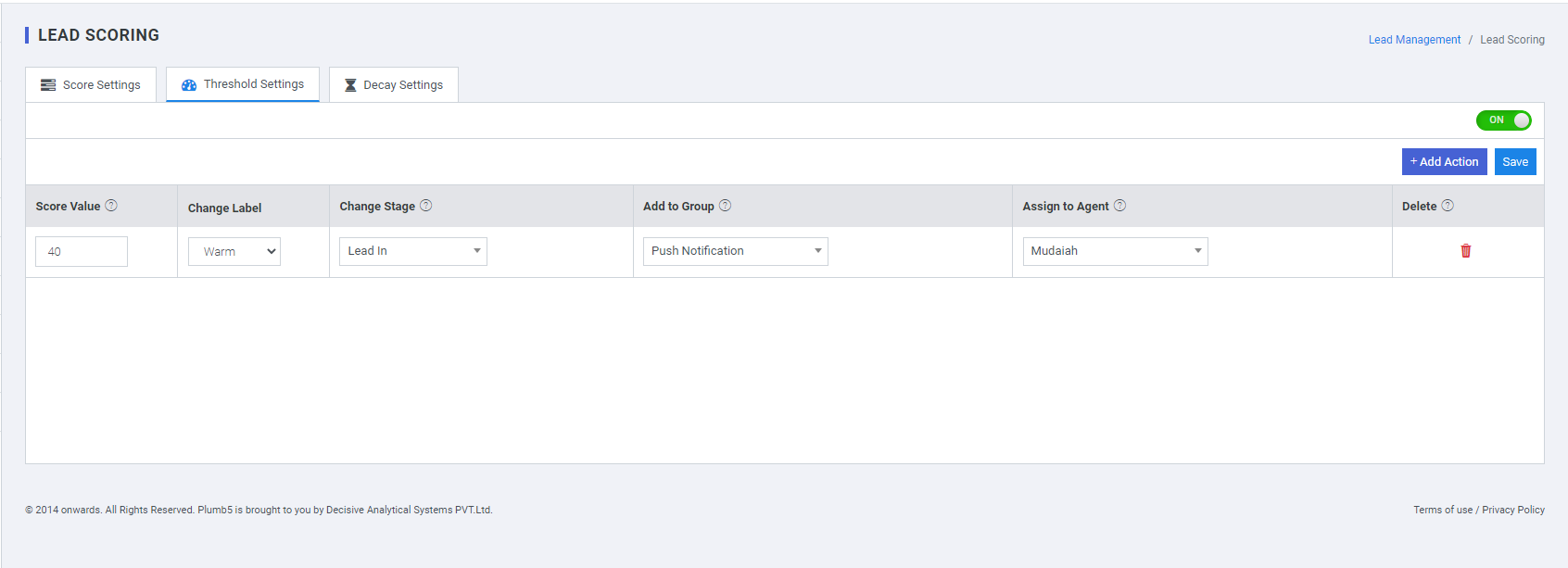
Task: Click the 2014 onwards copyright footer text
Action: coord(259,510)
